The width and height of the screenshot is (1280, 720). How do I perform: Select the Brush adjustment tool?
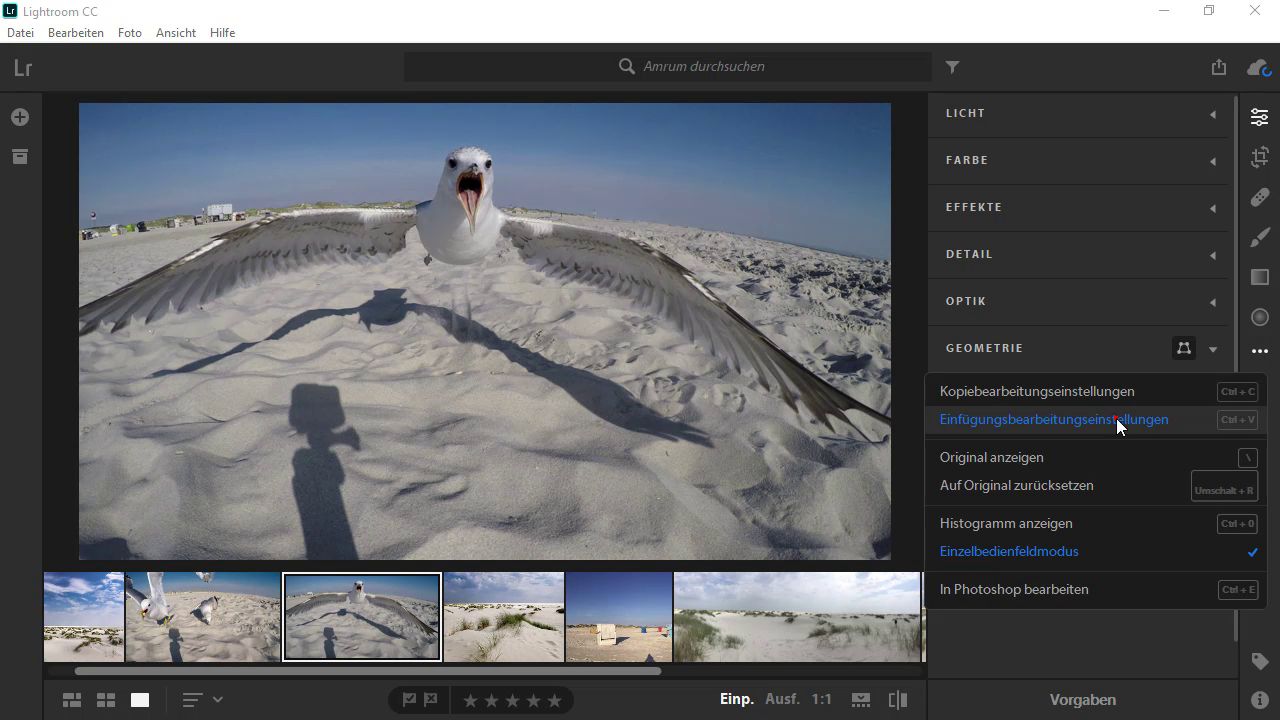point(1259,237)
